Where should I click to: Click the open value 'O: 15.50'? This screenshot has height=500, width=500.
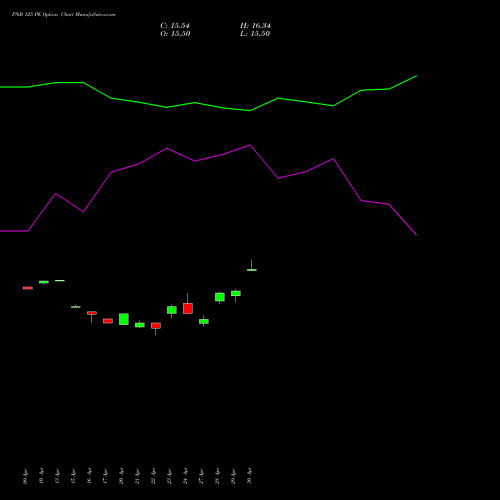[x=175, y=34]
